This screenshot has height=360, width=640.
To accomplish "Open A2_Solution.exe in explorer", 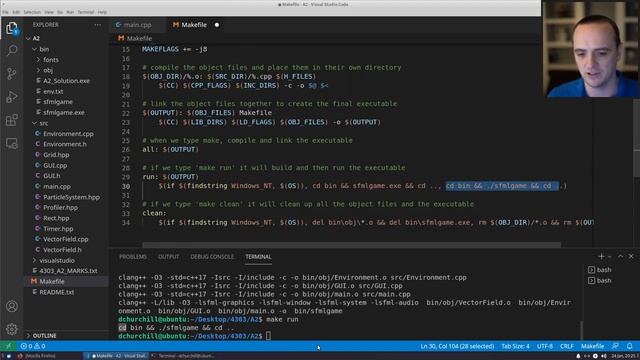I will [x=66, y=81].
